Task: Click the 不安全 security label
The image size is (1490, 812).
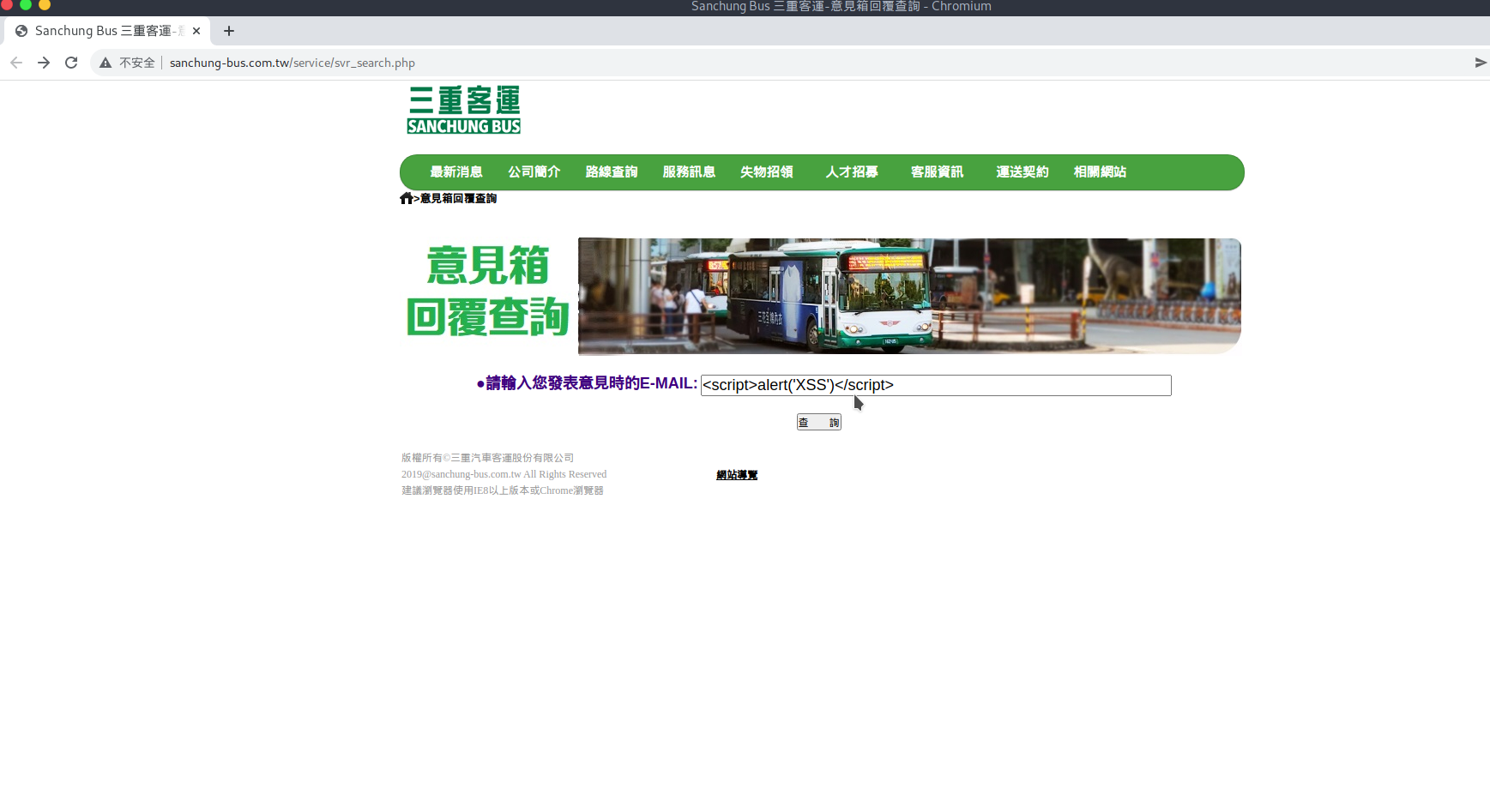Action: 137,63
